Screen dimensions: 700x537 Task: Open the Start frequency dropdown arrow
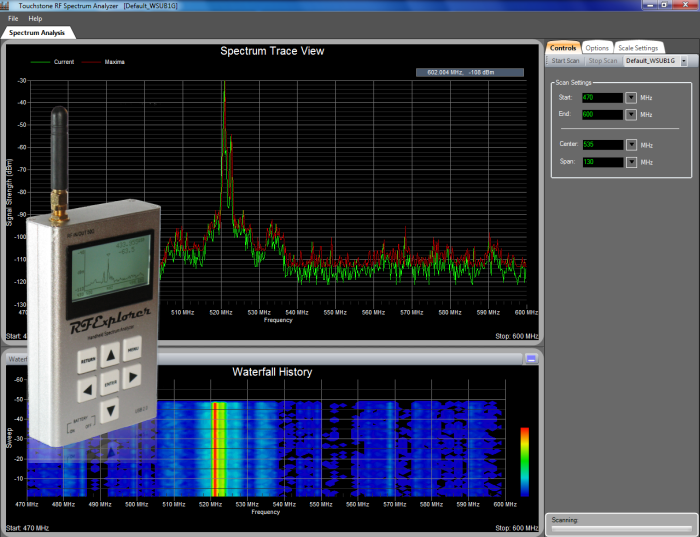(x=631, y=97)
